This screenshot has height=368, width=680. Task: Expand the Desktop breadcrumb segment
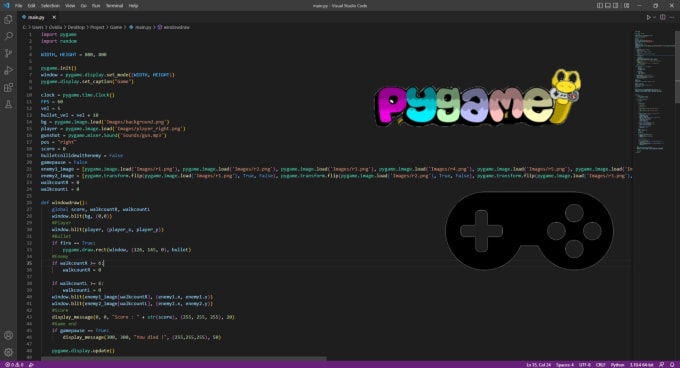(x=76, y=27)
